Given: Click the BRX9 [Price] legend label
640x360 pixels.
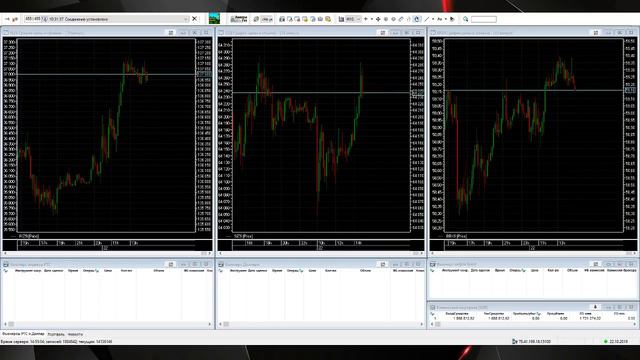Looking at the screenshot, I should 456,236.
